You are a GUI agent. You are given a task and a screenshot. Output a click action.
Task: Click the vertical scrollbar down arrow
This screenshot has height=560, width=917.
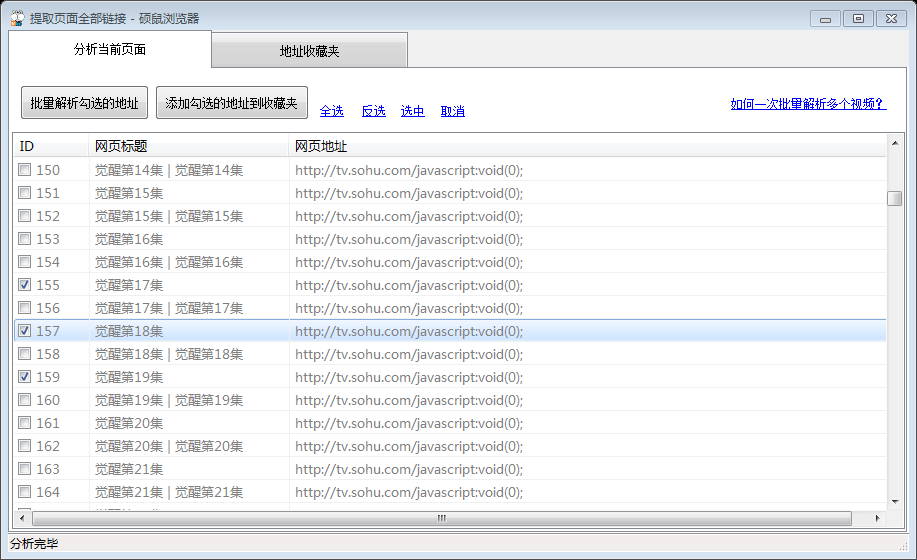(x=895, y=502)
